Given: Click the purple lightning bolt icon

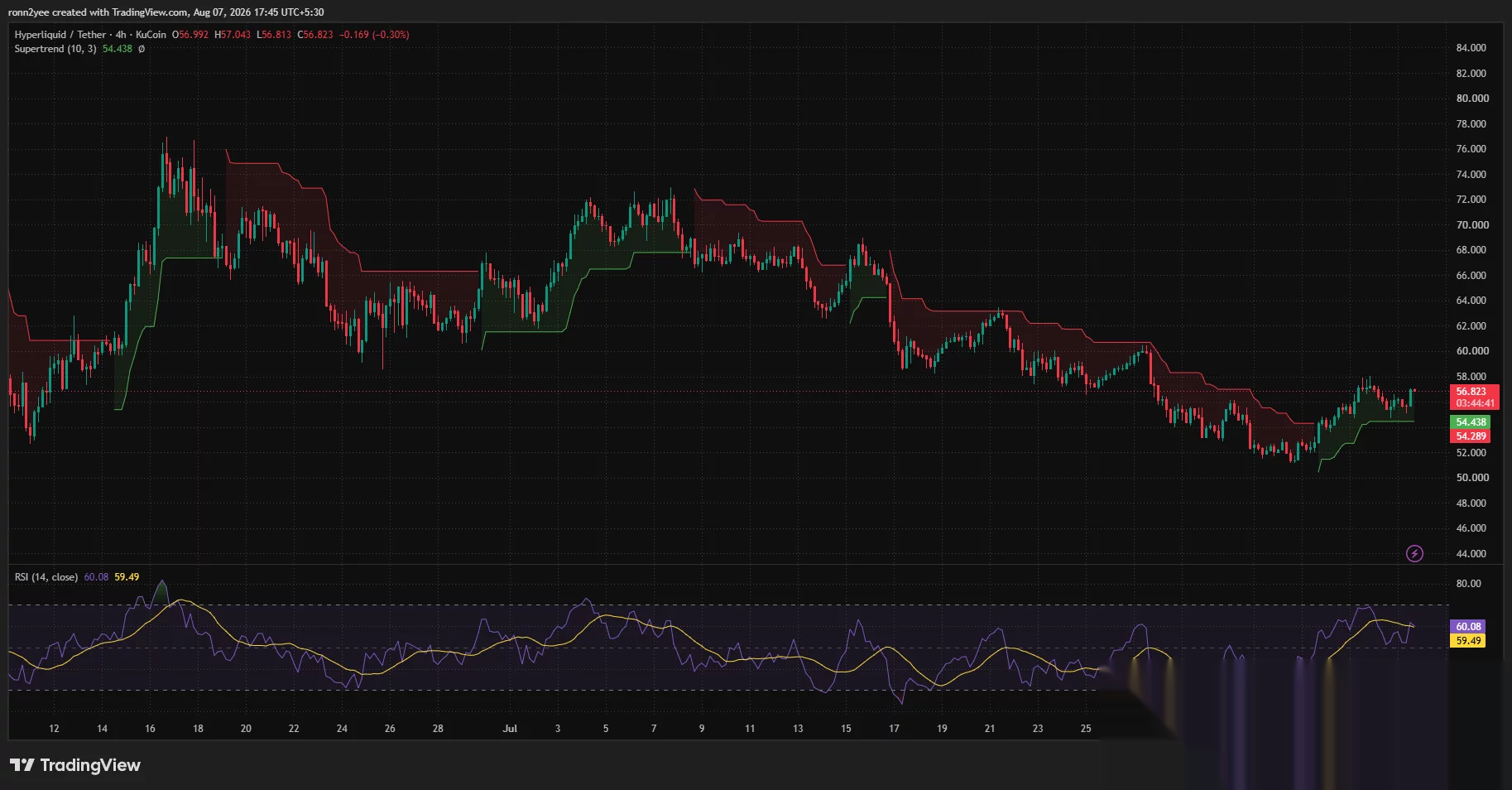Looking at the screenshot, I should (x=1414, y=553).
